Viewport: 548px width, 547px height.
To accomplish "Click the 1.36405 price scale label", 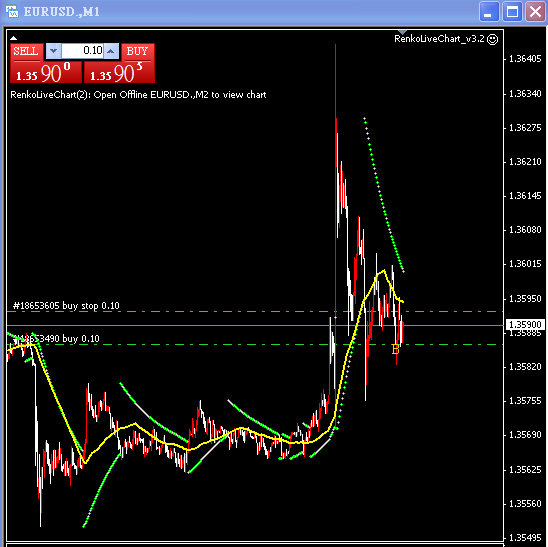I will [x=525, y=59].
